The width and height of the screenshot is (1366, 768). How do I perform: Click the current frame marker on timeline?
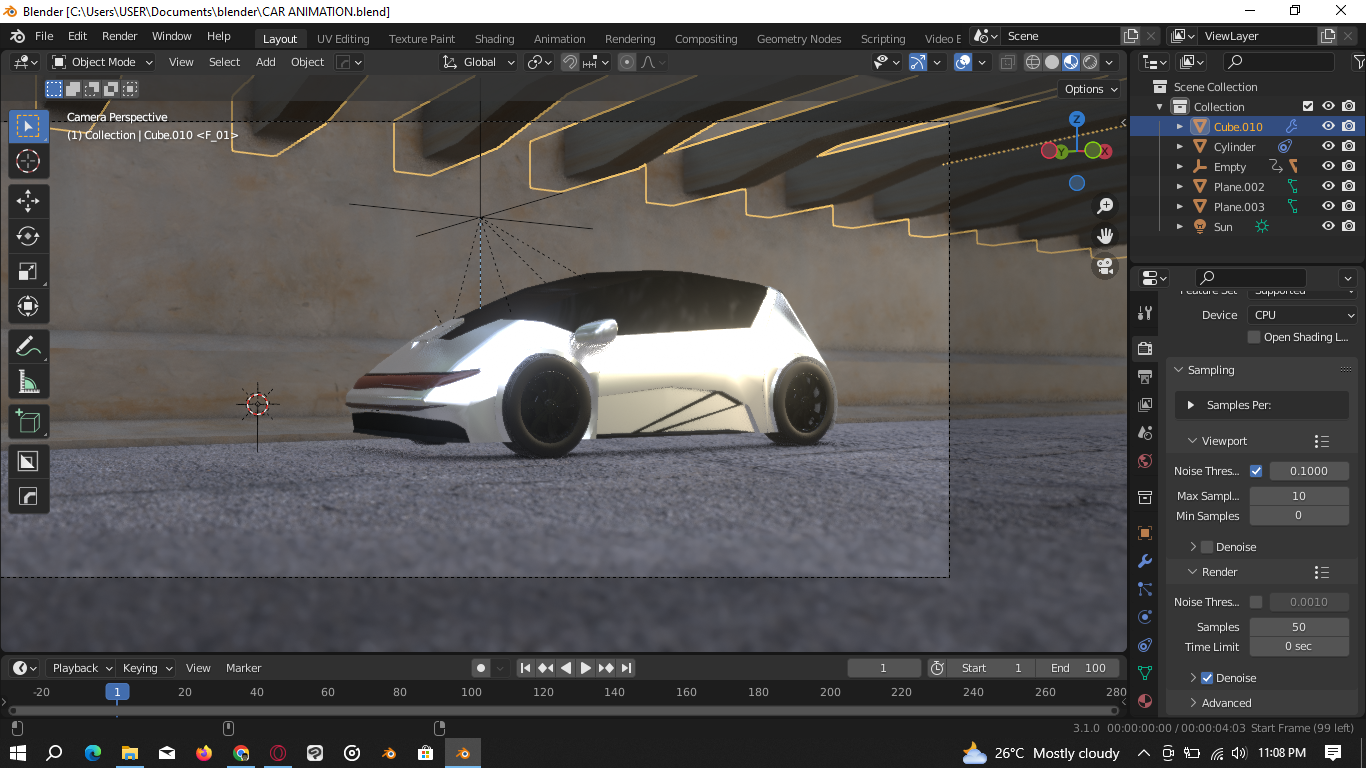coord(117,692)
